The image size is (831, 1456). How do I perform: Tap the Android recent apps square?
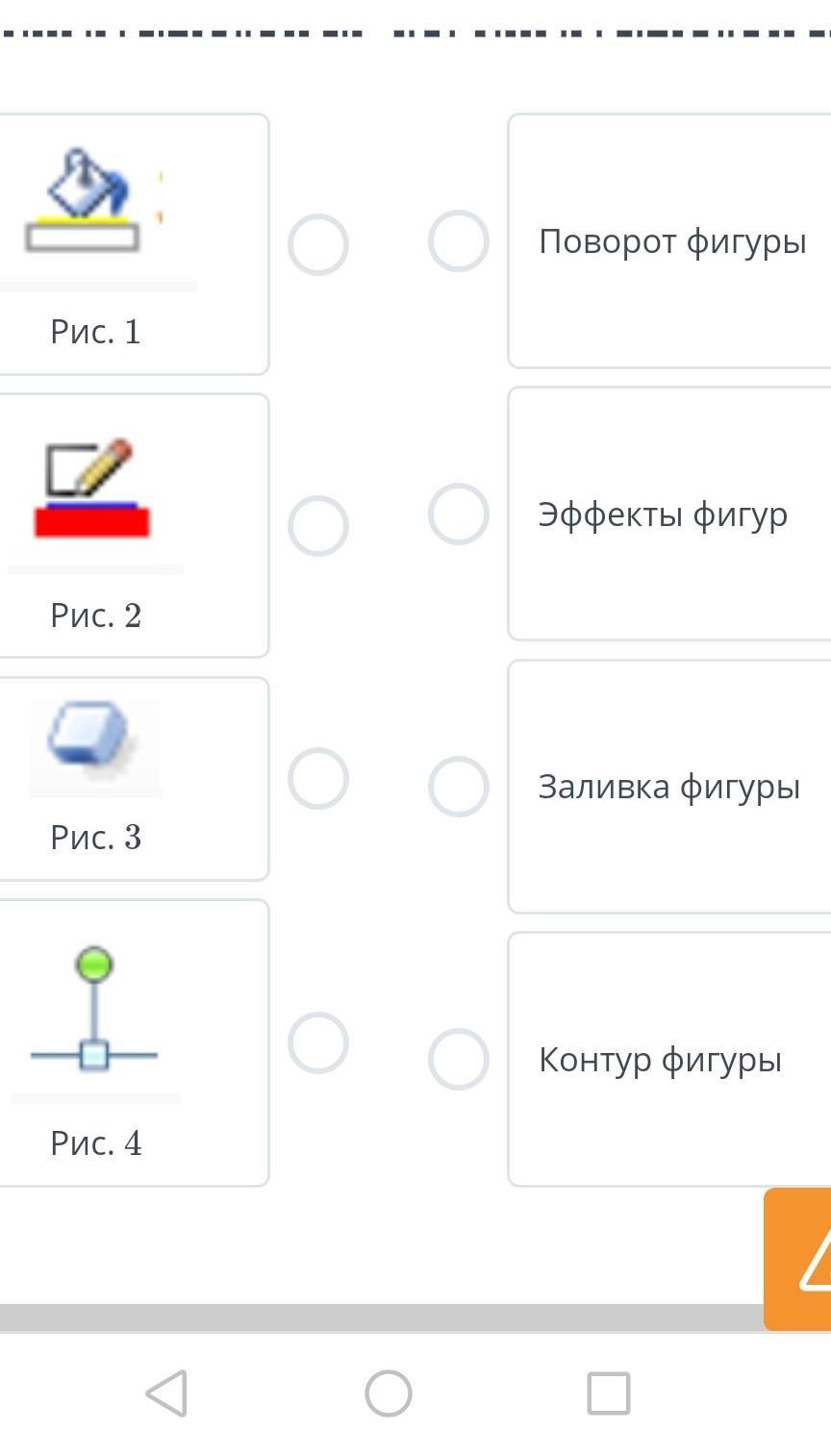coord(609,1393)
